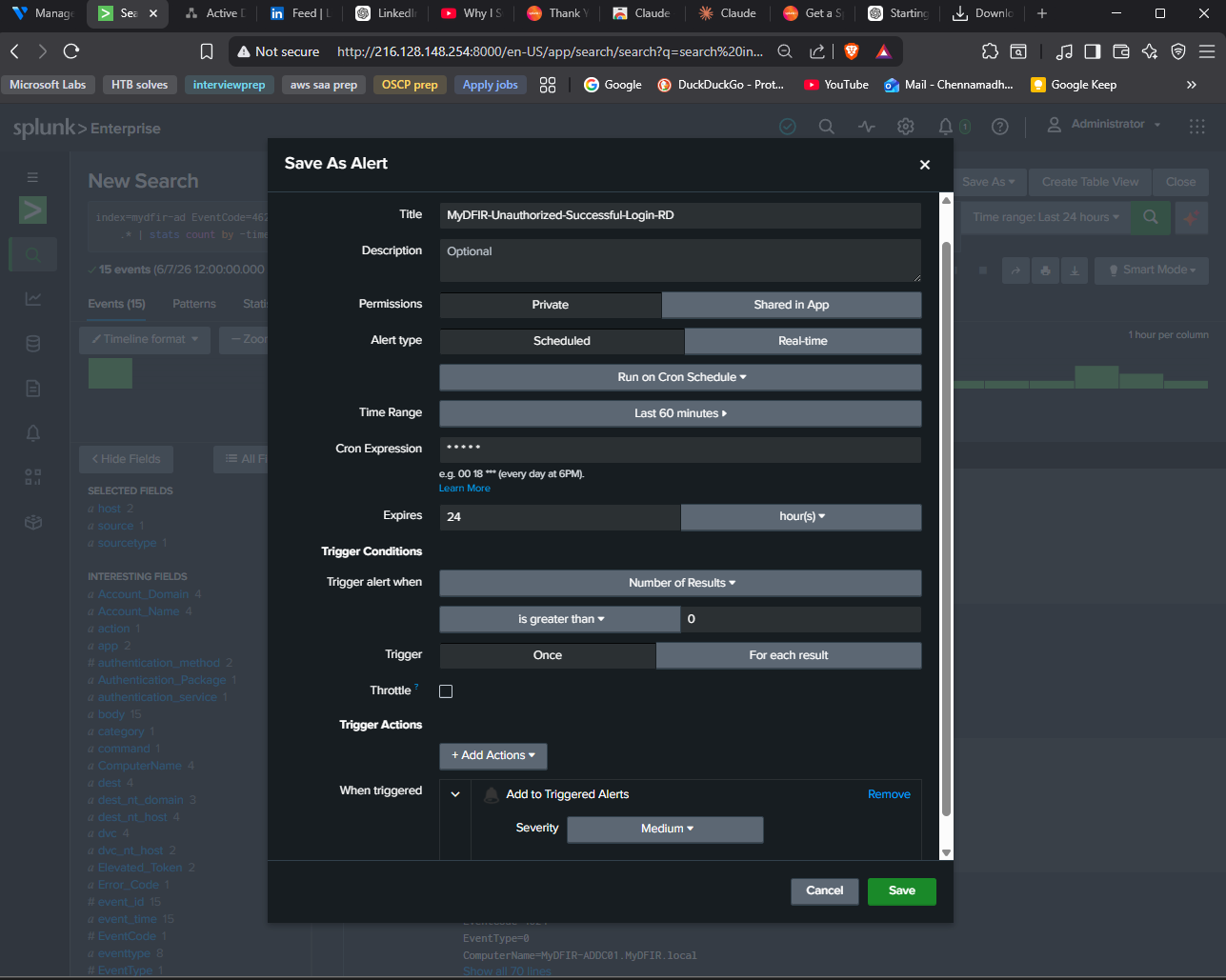Toggle the browser sidebar panel icon
Viewport: 1226px width, 980px height.
[x=1093, y=51]
